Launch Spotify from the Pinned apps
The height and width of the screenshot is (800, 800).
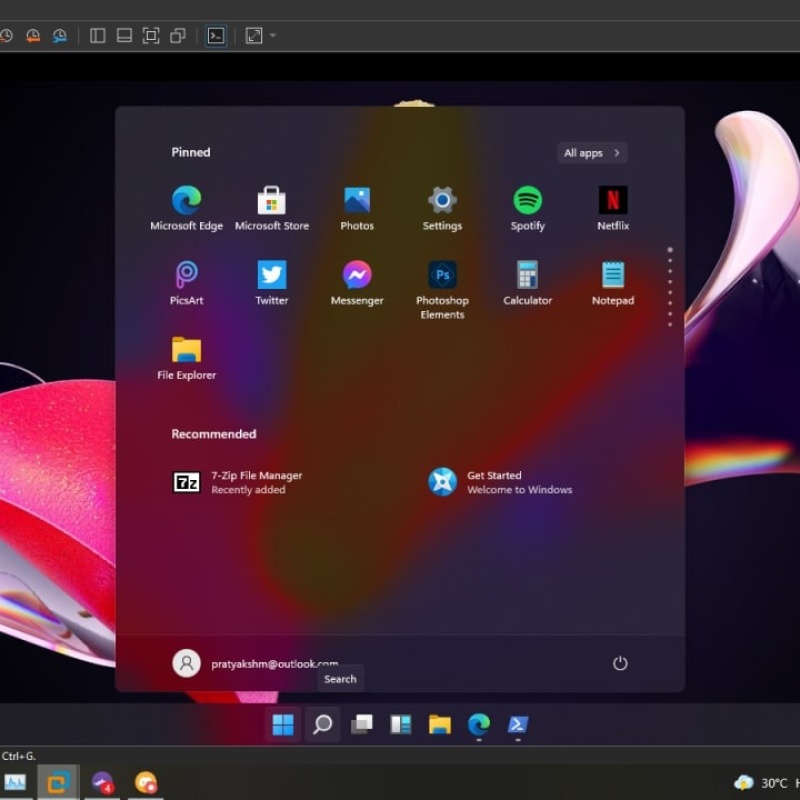pos(528,209)
